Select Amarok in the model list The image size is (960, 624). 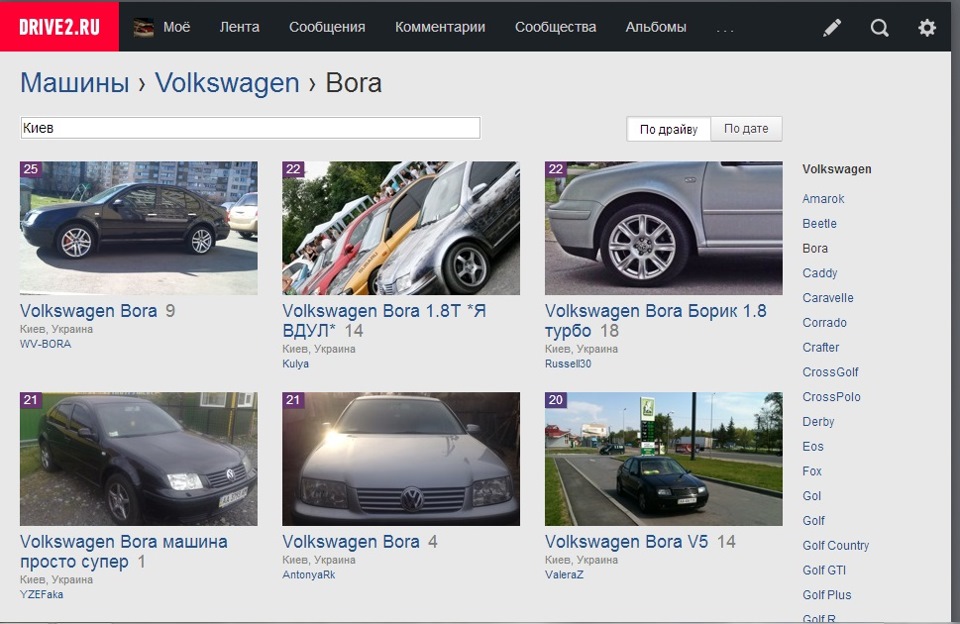click(823, 199)
